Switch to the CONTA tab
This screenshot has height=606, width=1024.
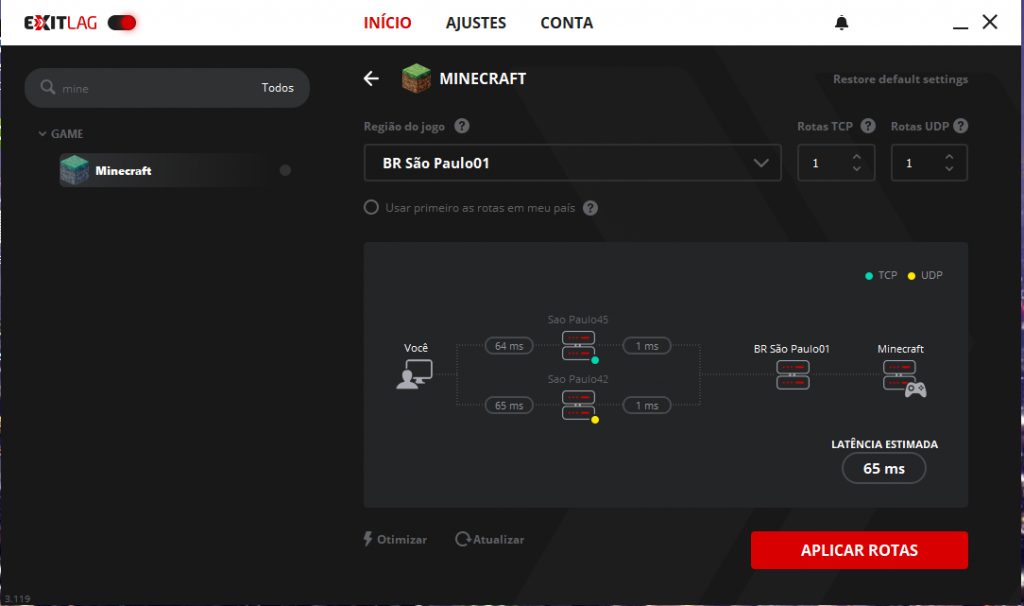pyautogui.click(x=566, y=23)
